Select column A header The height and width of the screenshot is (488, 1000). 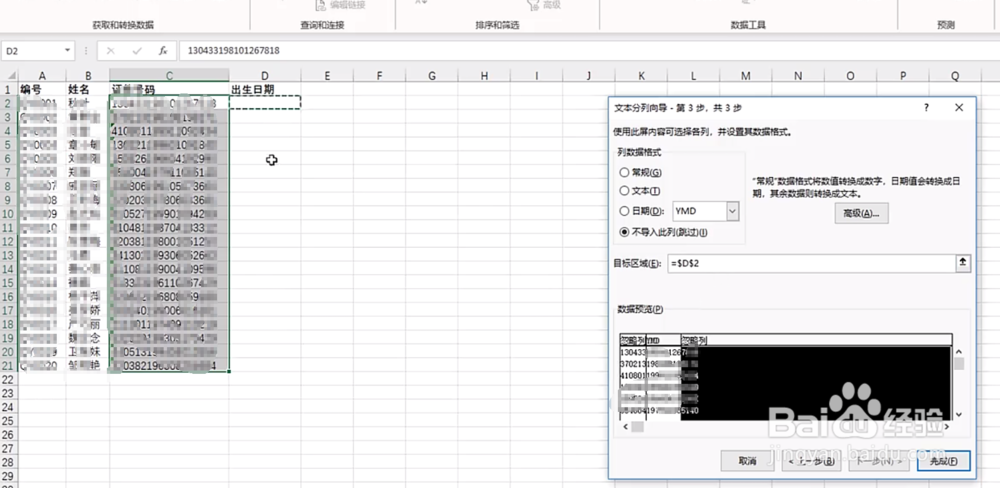(42, 76)
